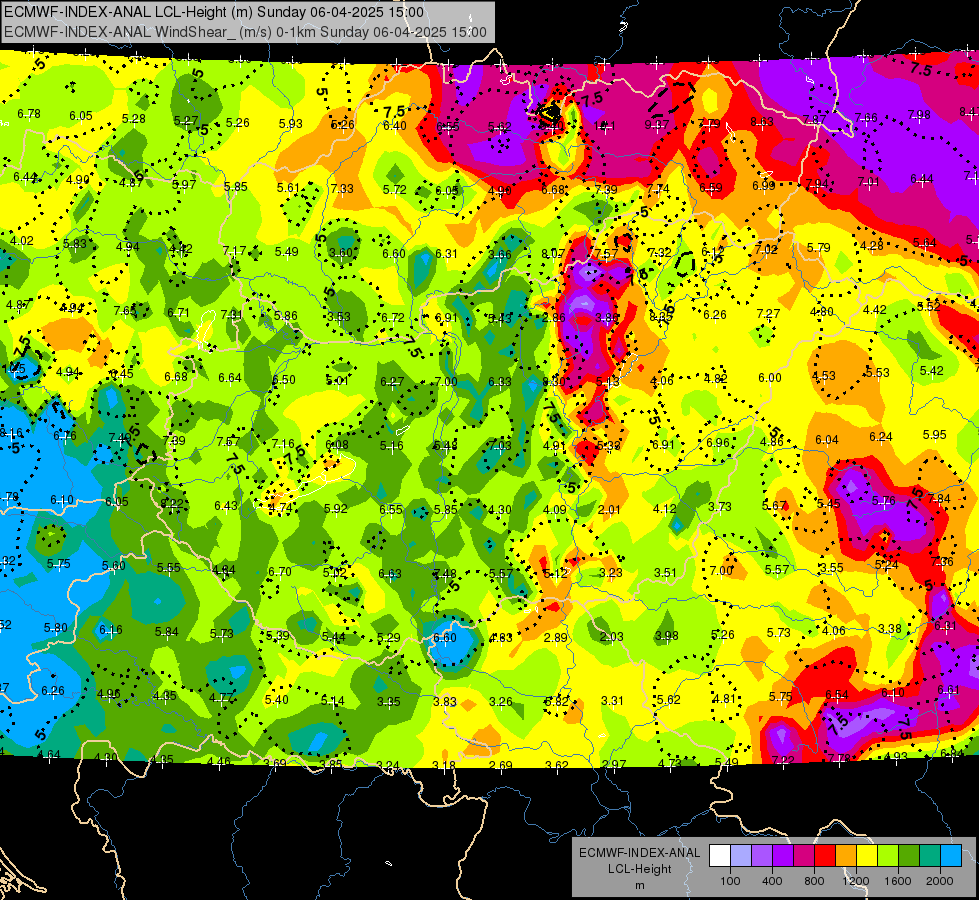Click the legend tick label 400
Image resolution: width=979 pixels, height=900 pixels.
click(x=772, y=881)
